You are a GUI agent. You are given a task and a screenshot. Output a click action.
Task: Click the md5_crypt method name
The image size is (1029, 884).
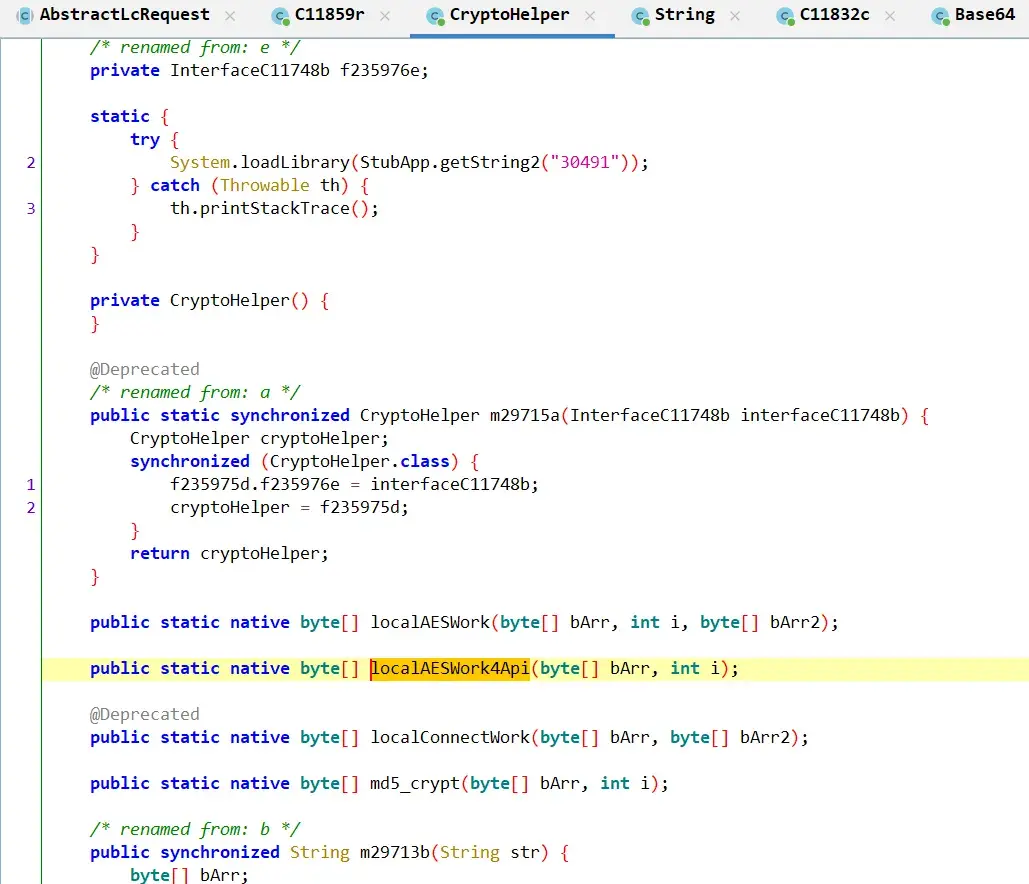click(415, 784)
